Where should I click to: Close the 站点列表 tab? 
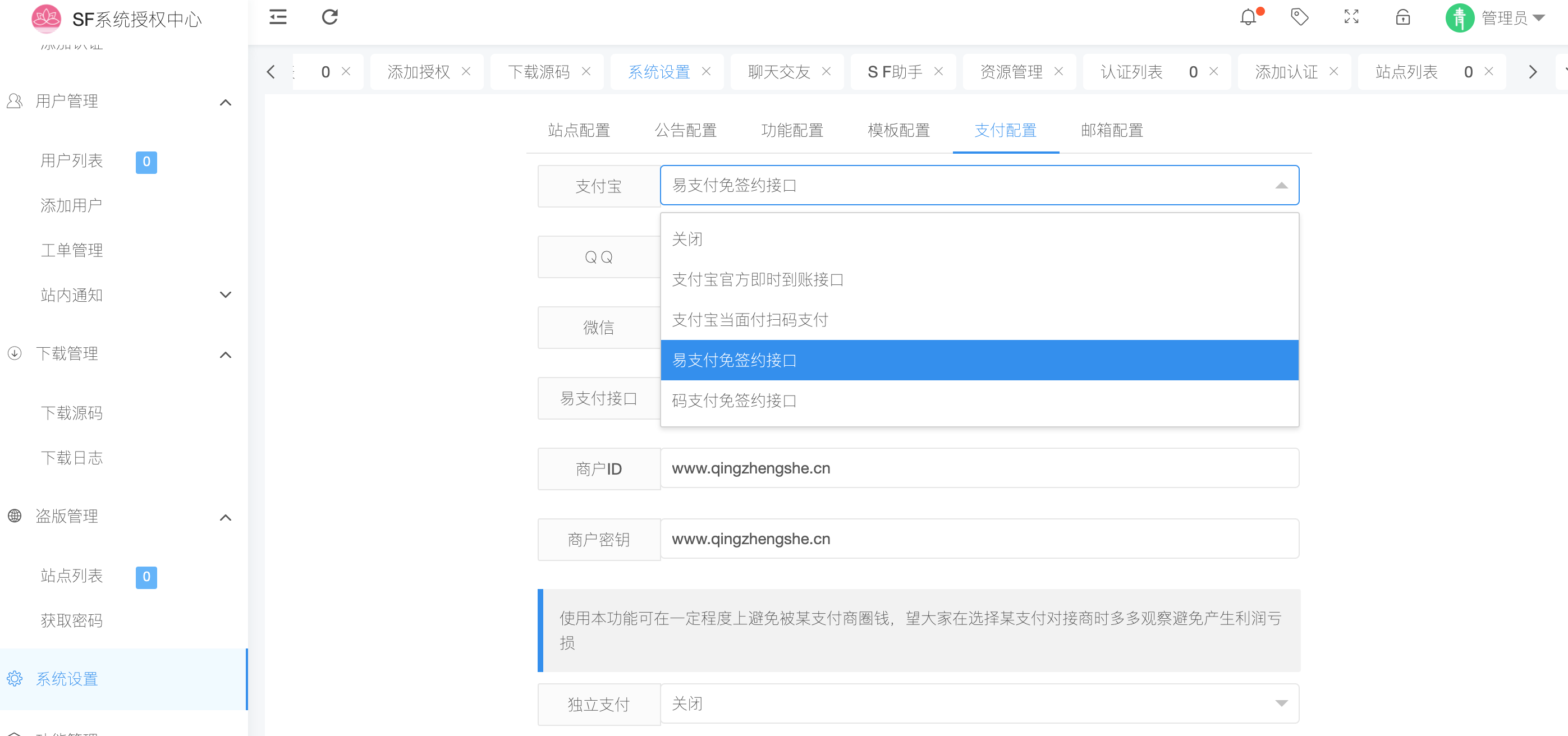[1489, 71]
